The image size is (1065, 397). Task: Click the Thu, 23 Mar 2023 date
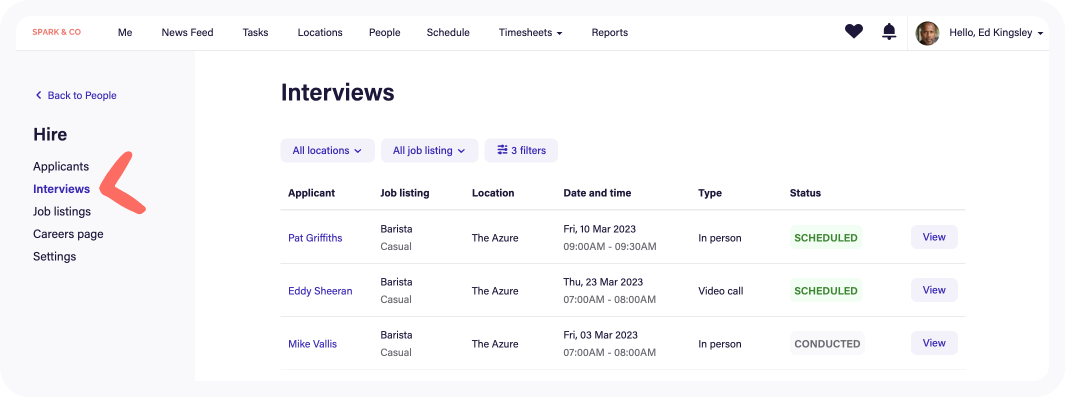pos(603,282)
